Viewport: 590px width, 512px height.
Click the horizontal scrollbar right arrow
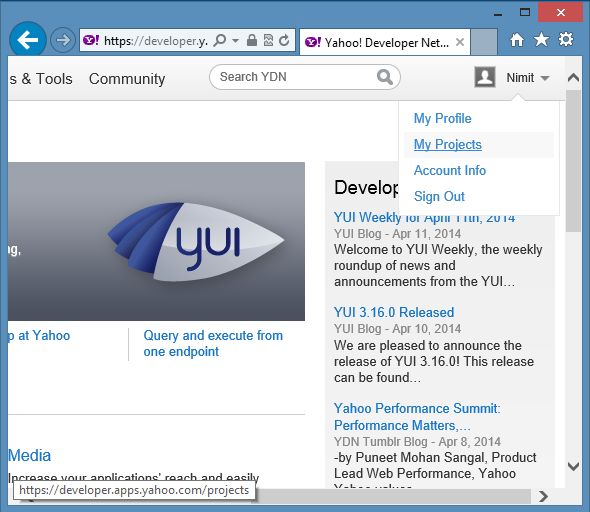click(543, 497)
